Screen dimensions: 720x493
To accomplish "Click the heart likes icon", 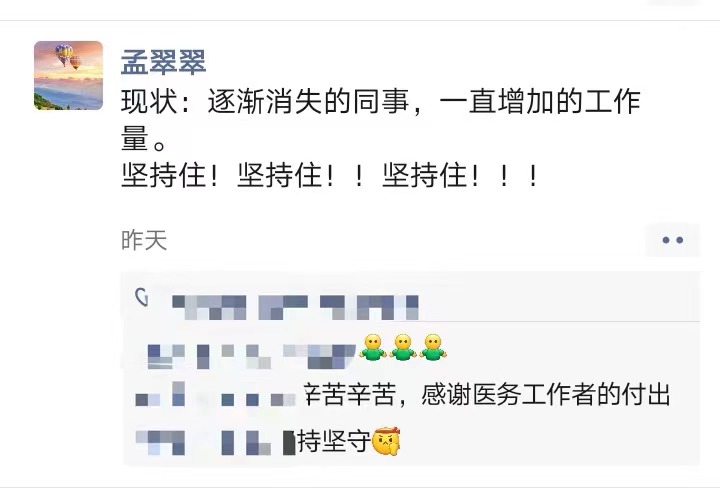I will click(142, 297).
